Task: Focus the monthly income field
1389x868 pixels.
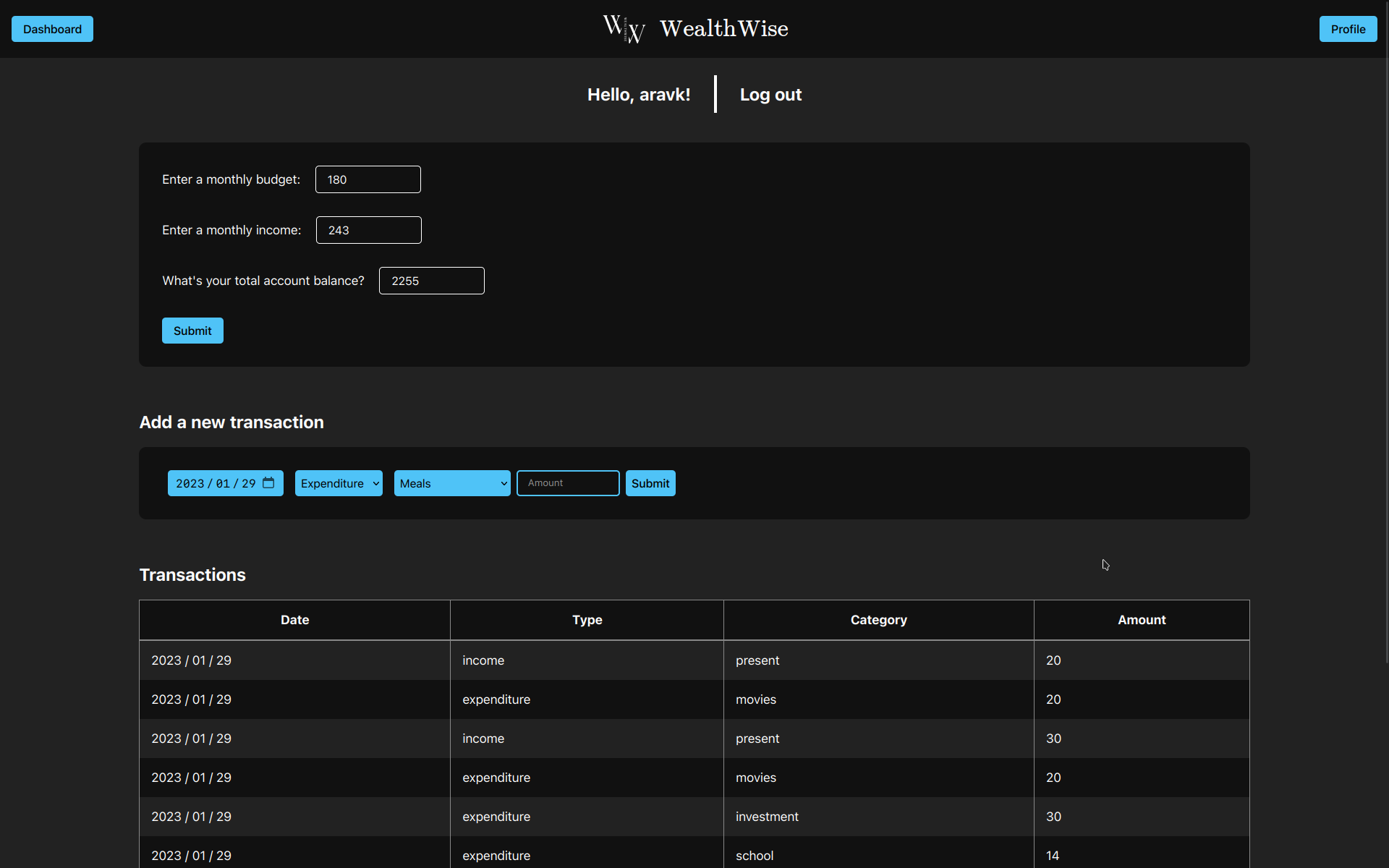Action: click(368, 230)
